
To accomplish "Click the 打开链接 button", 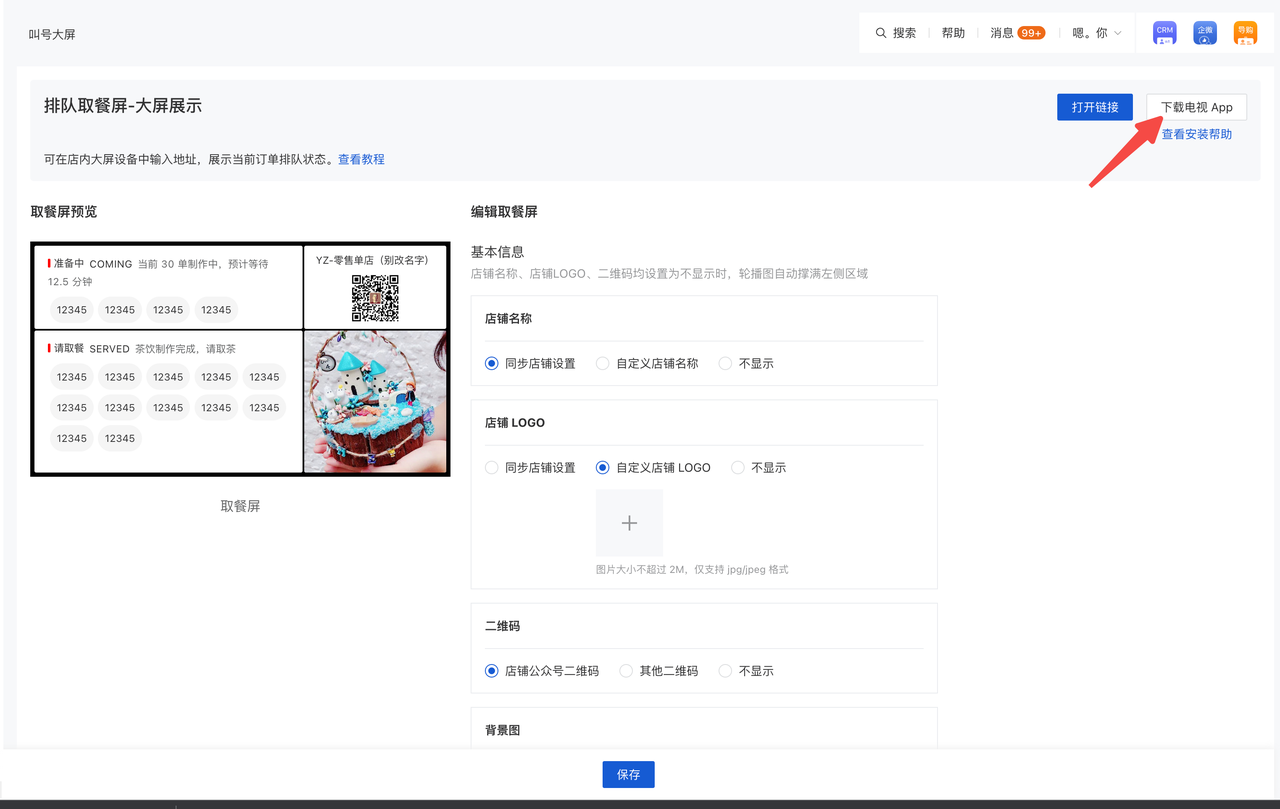I will pyautogui.click(x=1094, y=107).
